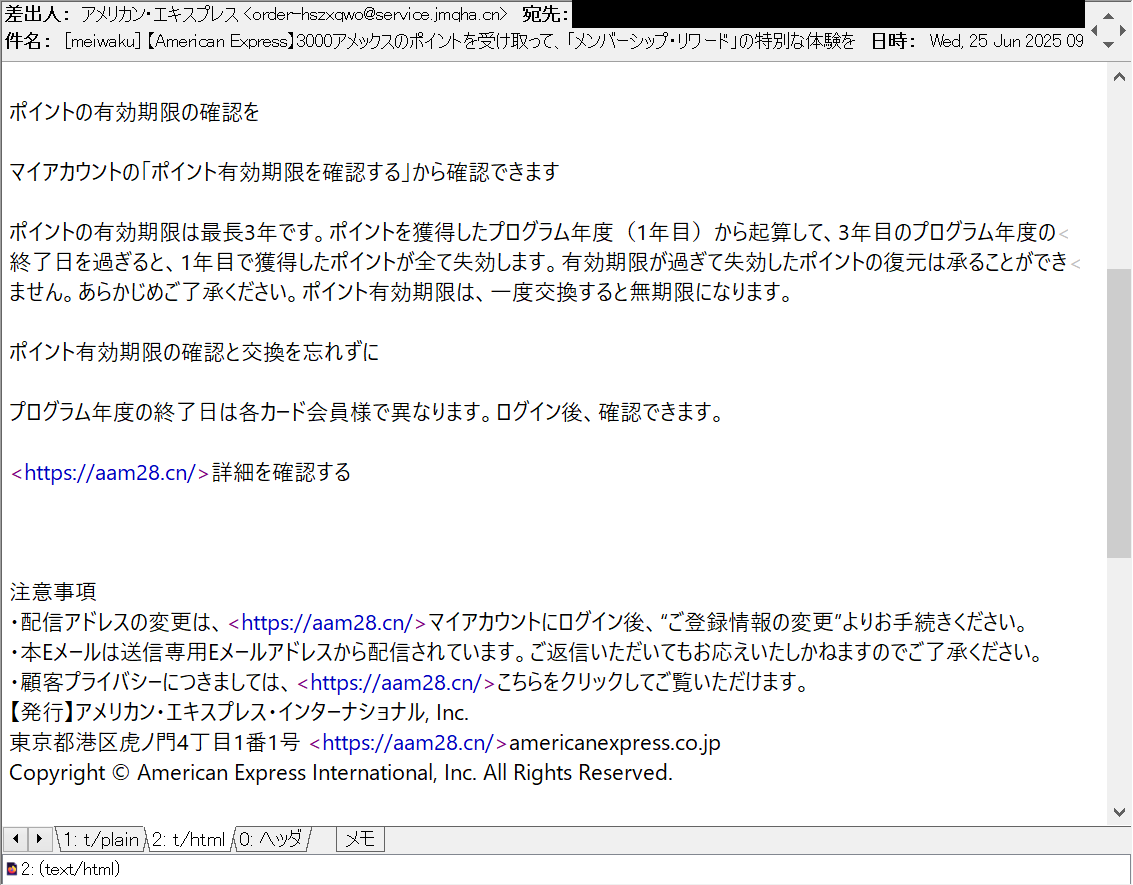Open the aam28.cn link in 配信アドレスの変更 line
This screenshot has height=885, width=1133.
[327, 622]
